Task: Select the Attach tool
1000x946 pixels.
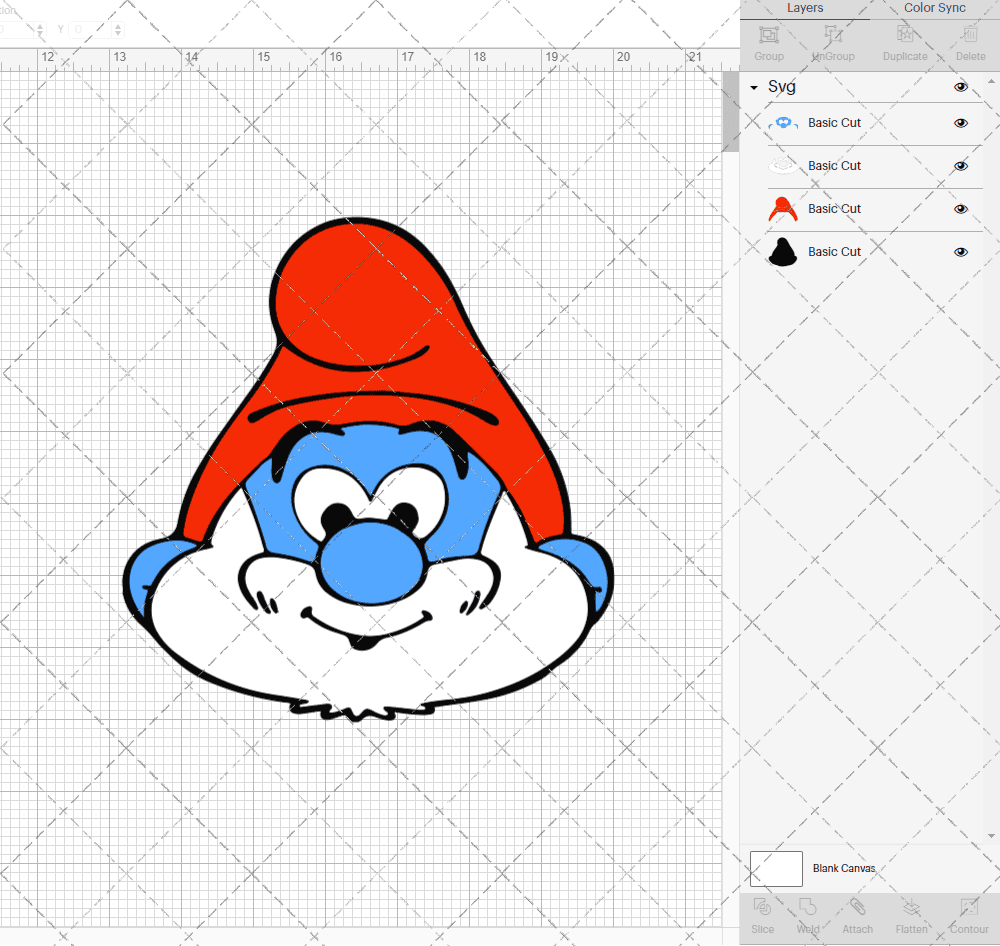Action: (857, 907)
